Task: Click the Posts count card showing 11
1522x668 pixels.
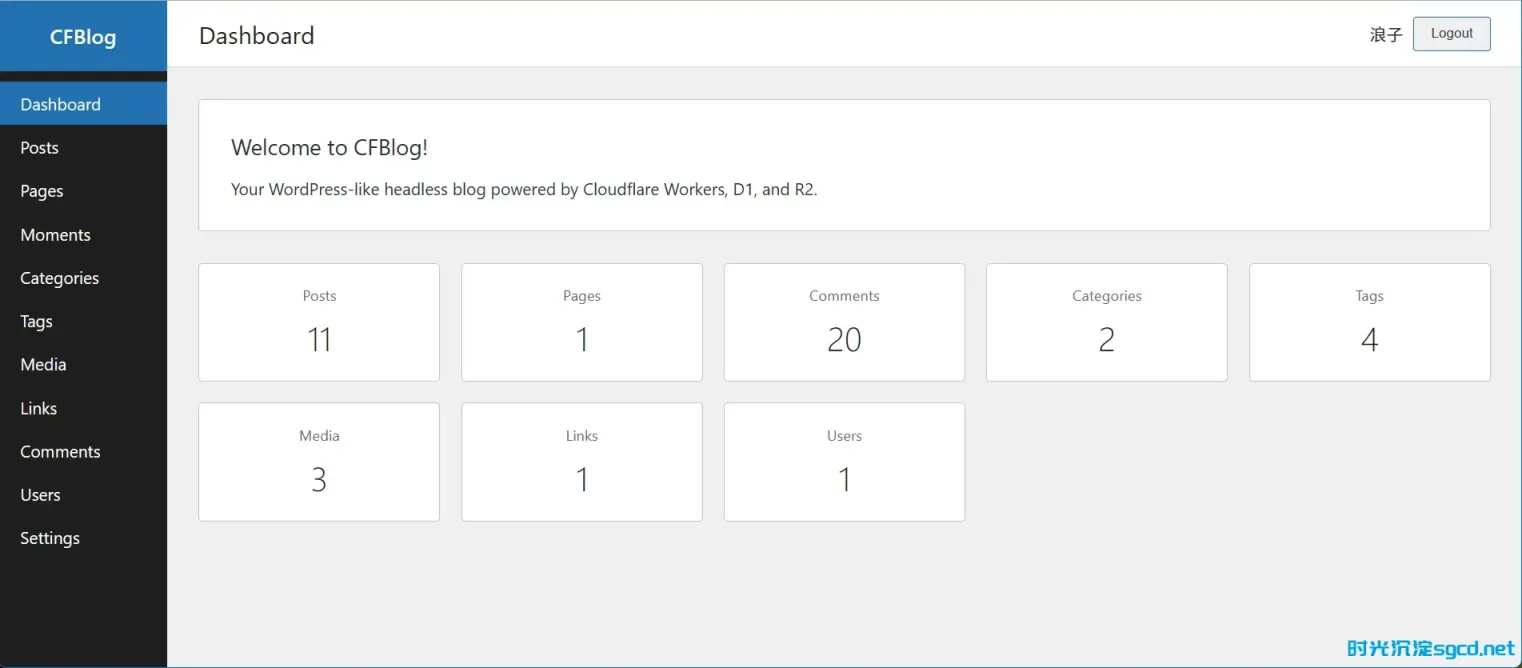Action: point(319,322)
